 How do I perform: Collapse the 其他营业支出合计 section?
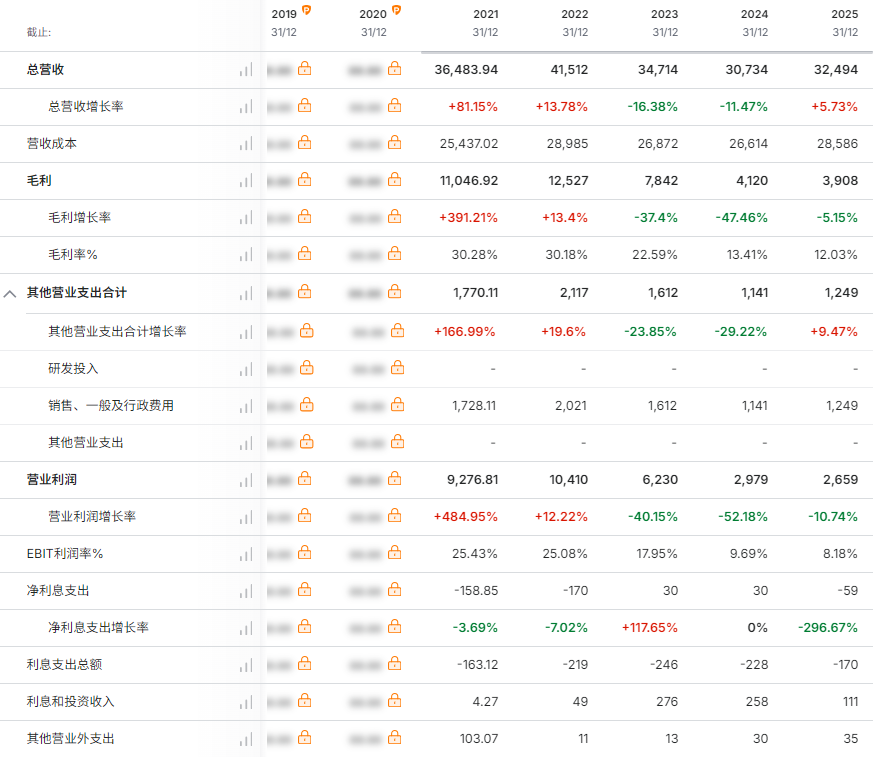[10, 294]
